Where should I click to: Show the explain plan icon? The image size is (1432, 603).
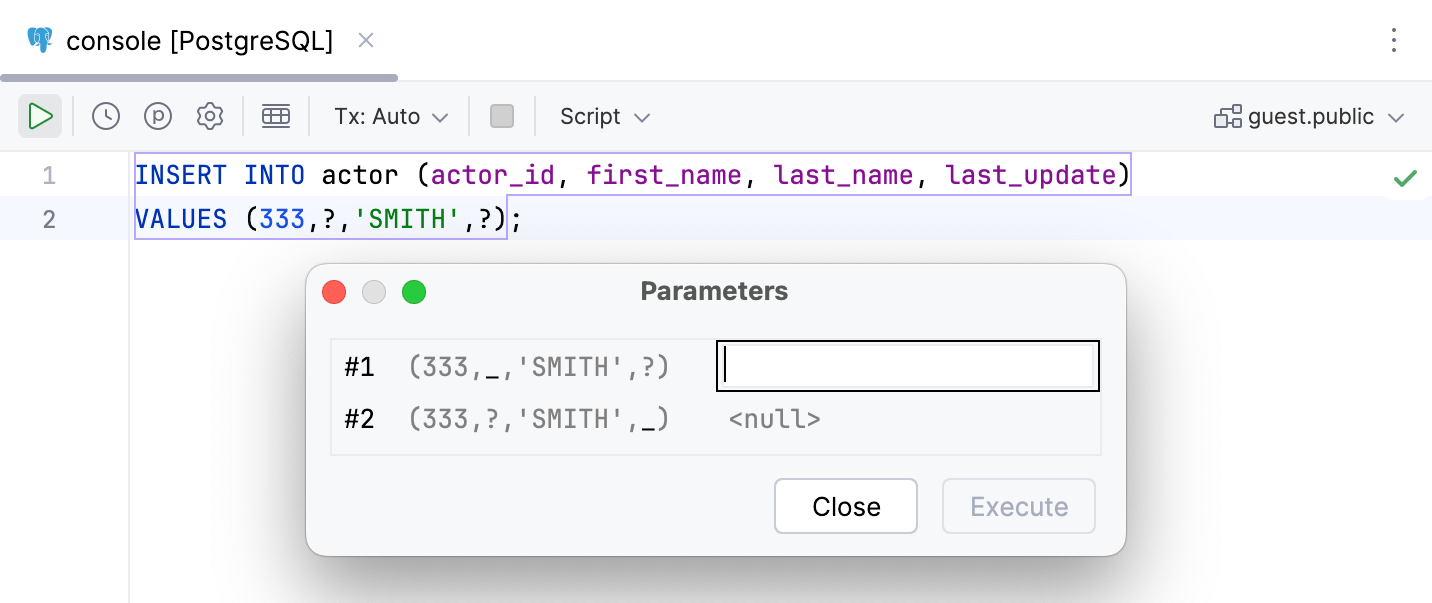pos(158,116)
